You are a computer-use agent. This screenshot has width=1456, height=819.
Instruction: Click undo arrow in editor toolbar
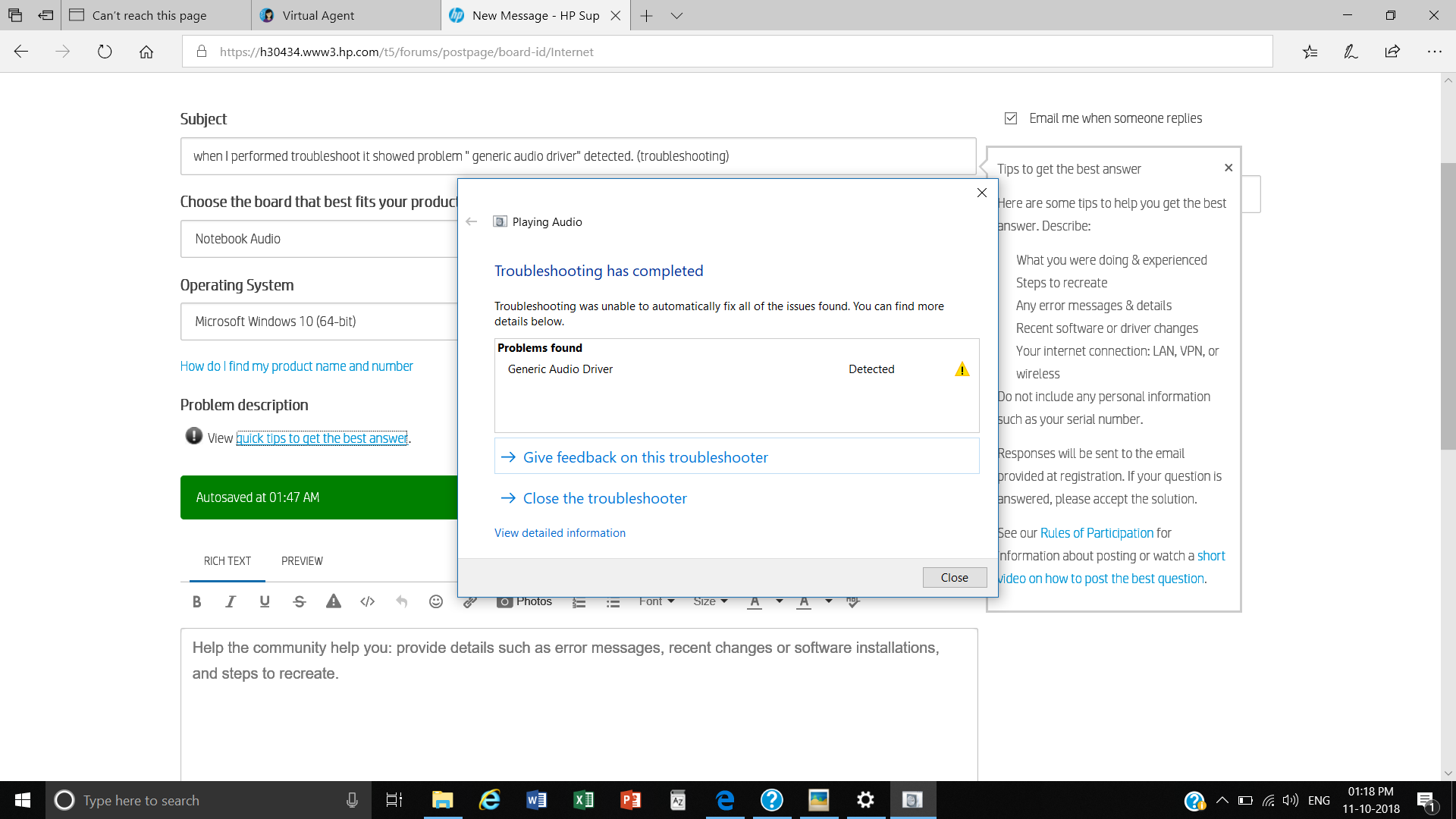[402, 601]
